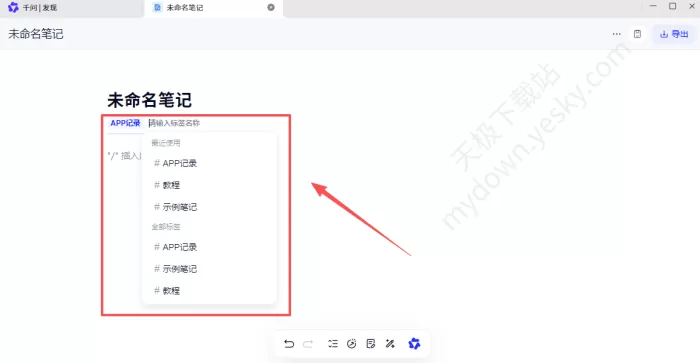The height and width of the screenshot is (363, 700).
Task: Open the blue Qianwen AI assistant icon
Action: pos(414,344)
